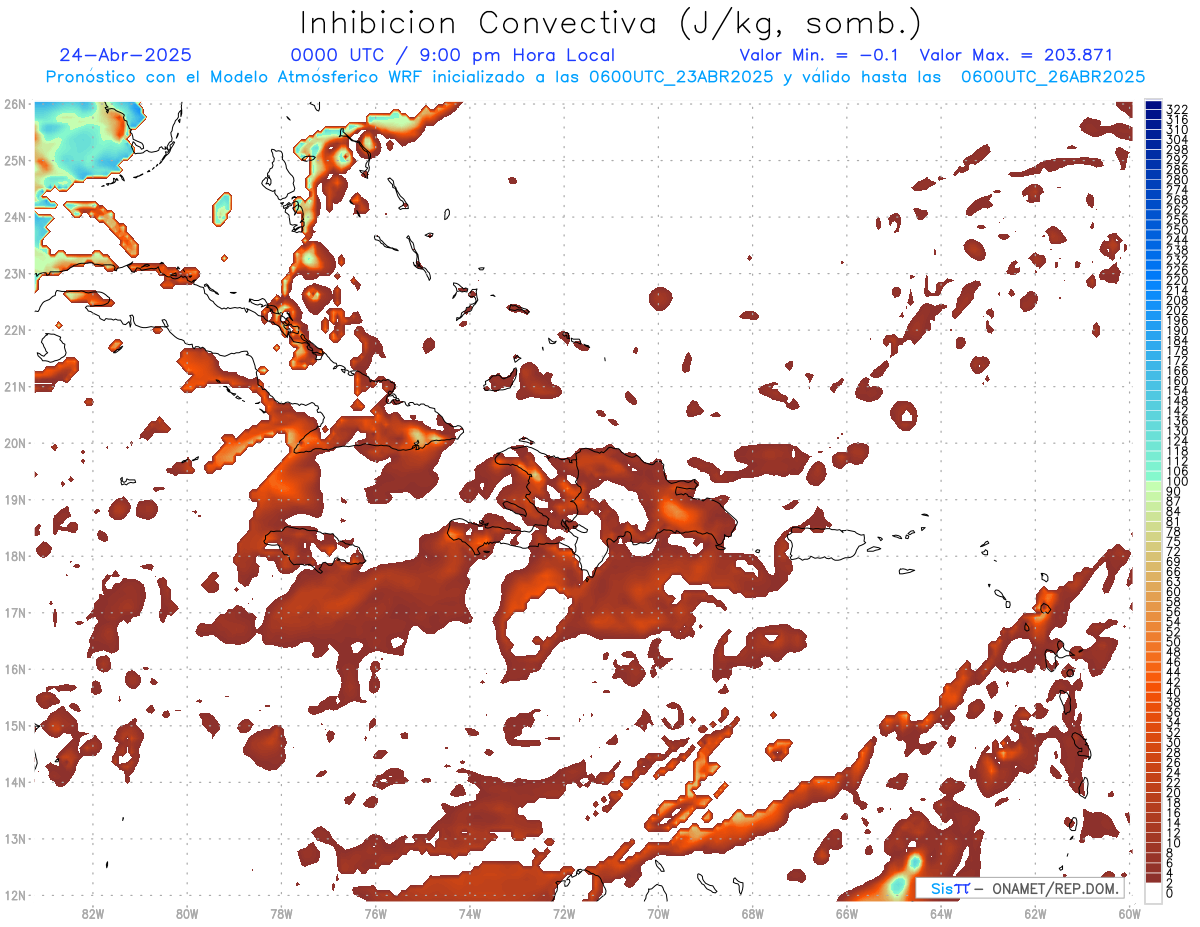Image resolution: width=1200 pixels, height=927 pixels.
Task: Click the 78W longitude label
Action: (281, 913)
